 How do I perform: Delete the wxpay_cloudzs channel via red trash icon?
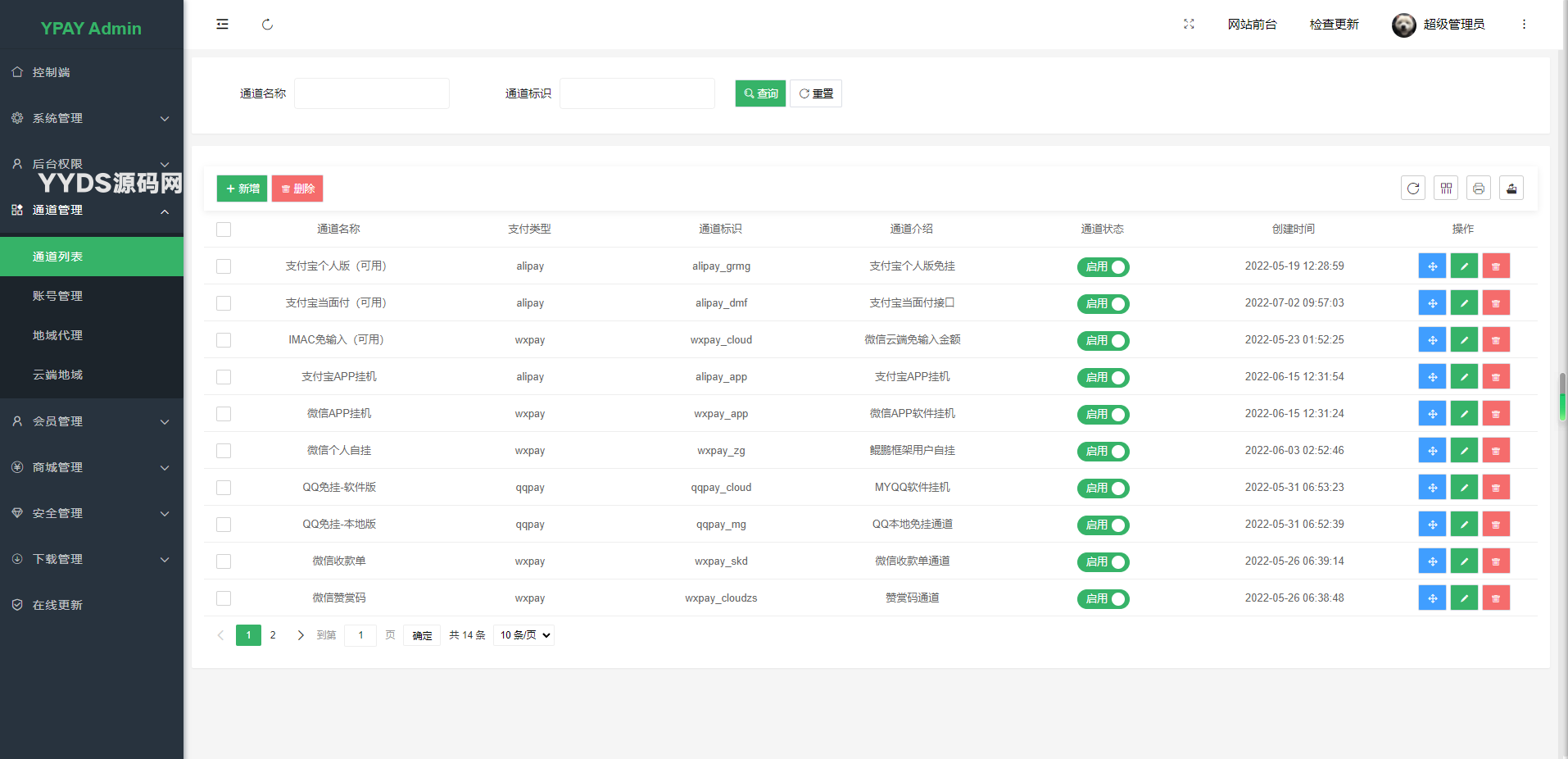coord(1496,598)
